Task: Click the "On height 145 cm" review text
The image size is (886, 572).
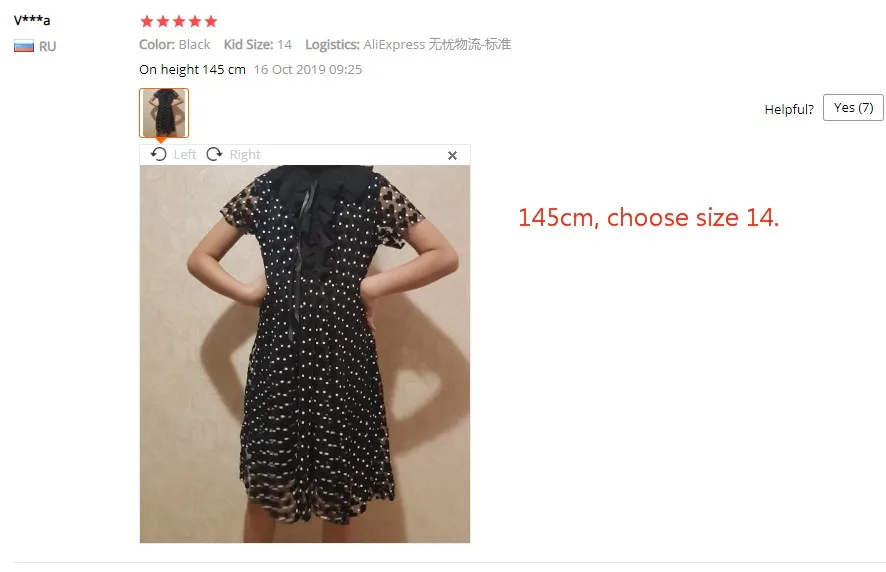Action: pos(192,70)
